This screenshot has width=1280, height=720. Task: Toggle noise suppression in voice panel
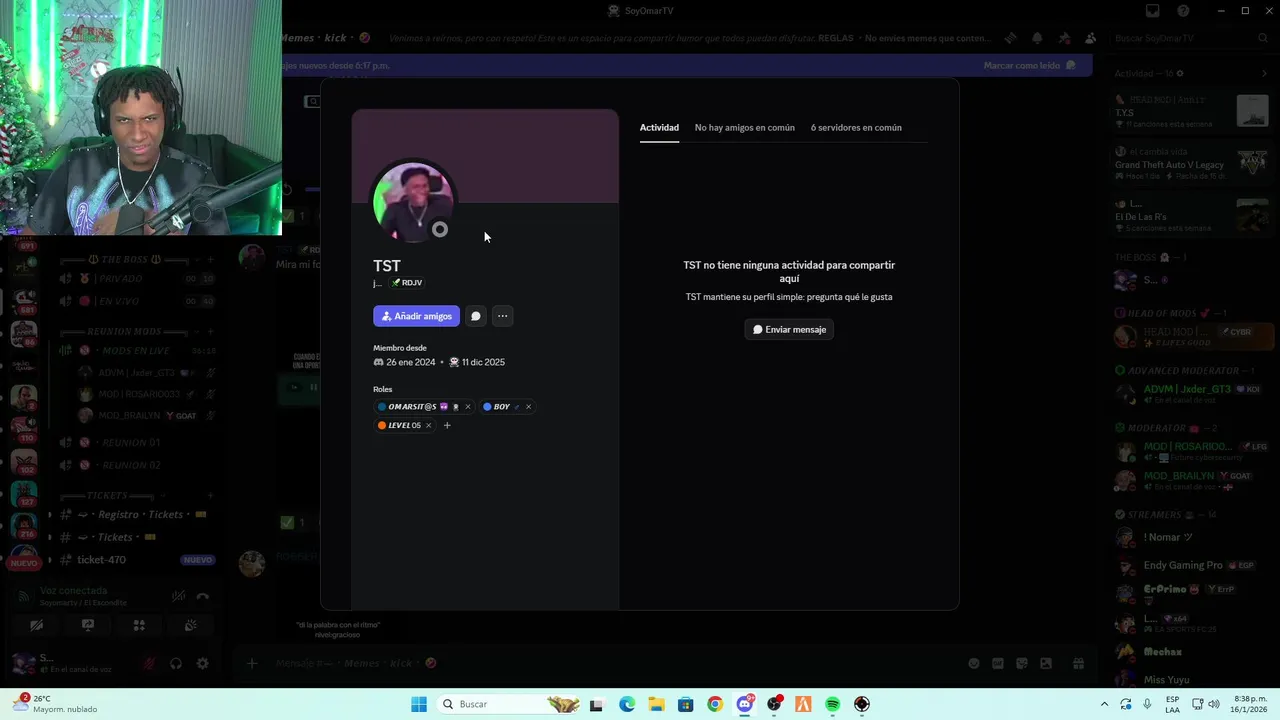(178, 596)
